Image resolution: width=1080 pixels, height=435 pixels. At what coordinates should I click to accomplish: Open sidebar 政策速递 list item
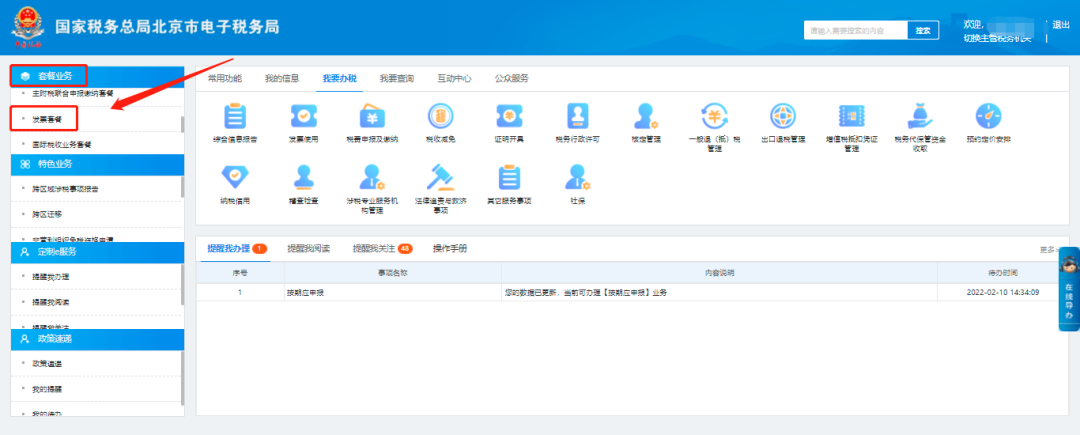(48, 363)
